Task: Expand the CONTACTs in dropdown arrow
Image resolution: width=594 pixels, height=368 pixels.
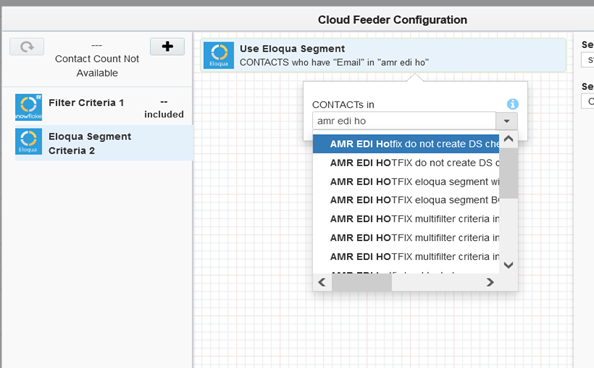Action: click(x=506, y=121)
